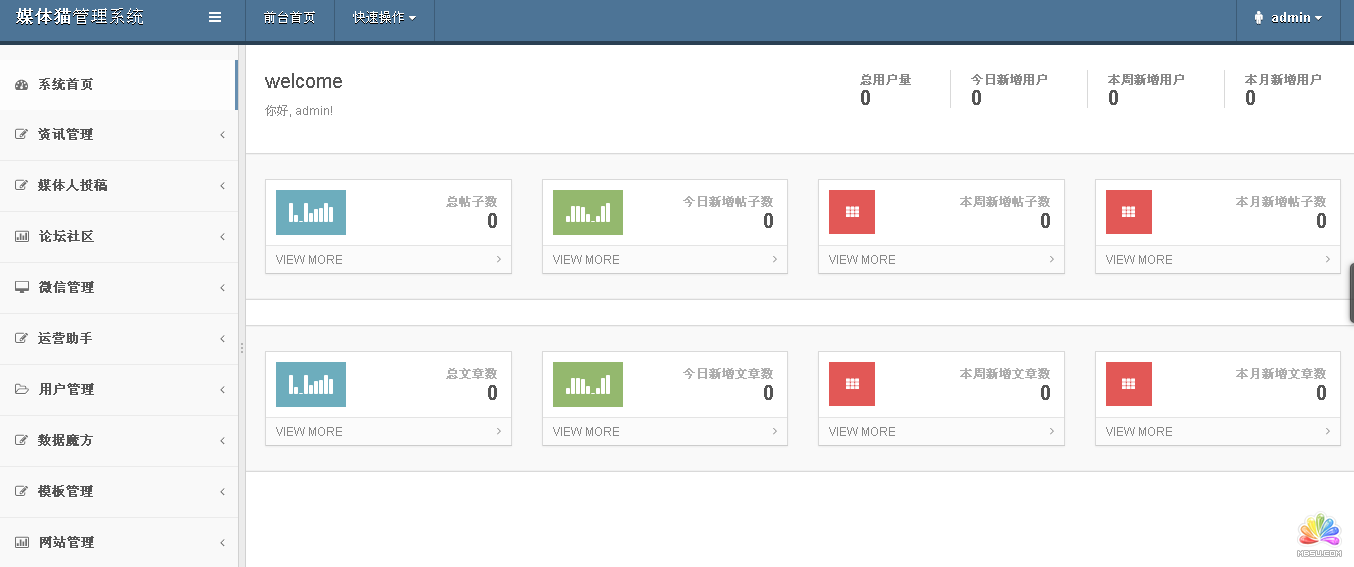This screenshot has width=1354, height=567.
Task: Click the blue bar chart icon for 总帖子数
Action: click(x=310, y=212)
